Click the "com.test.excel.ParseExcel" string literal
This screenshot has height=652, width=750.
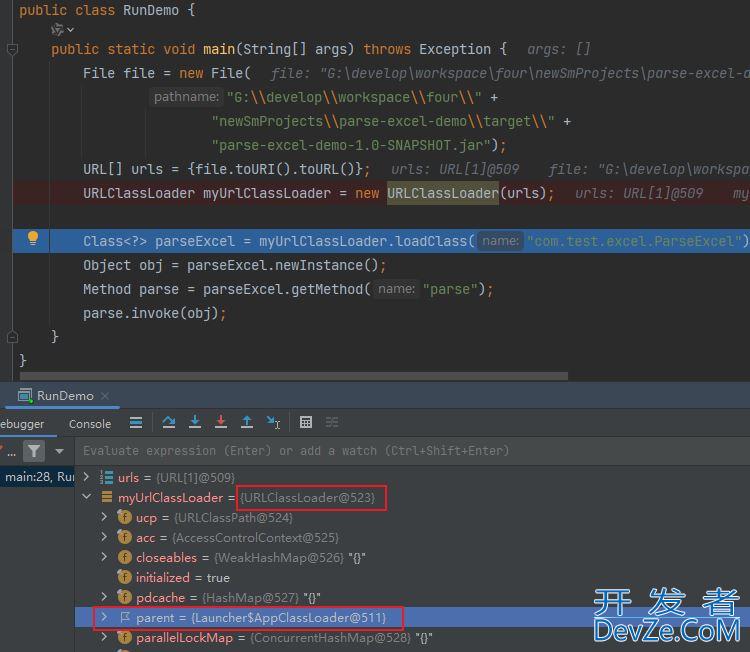pos(634,241)
